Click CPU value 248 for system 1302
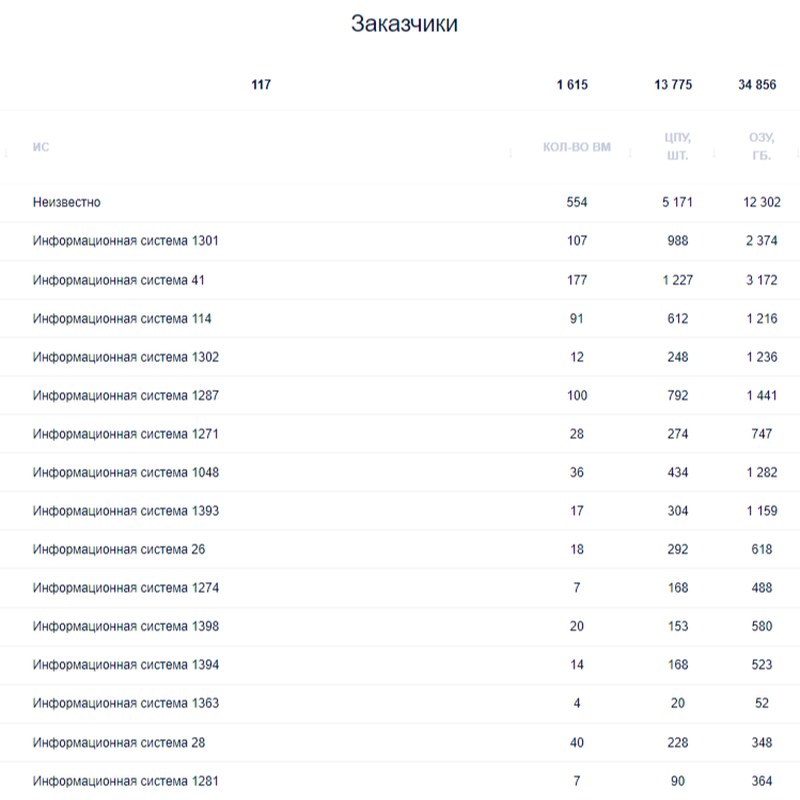The image size is (800, 800). click(678, 357)
